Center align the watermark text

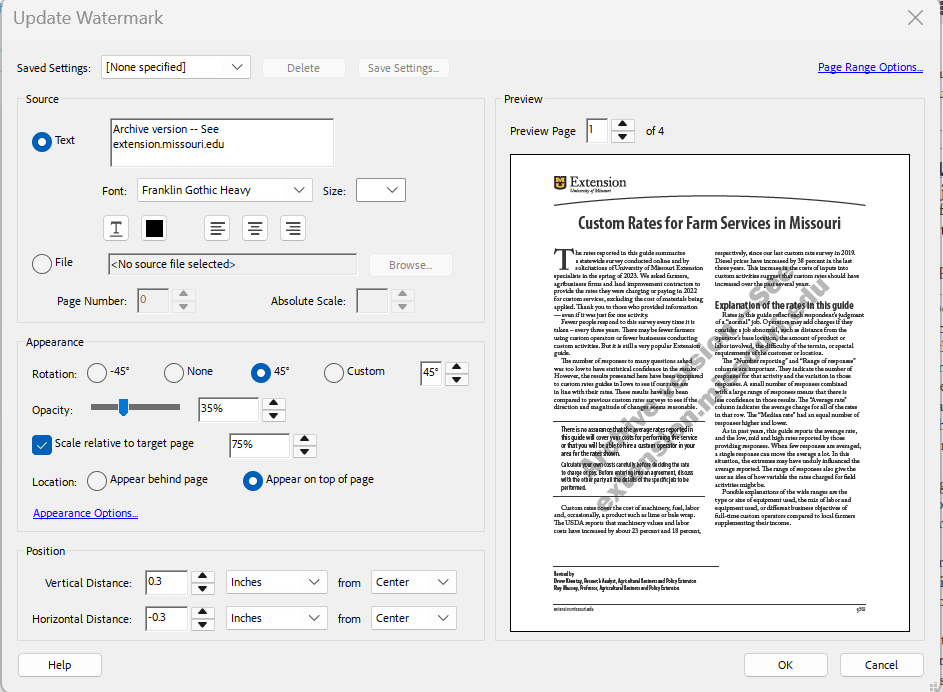[x=255, y=228]
